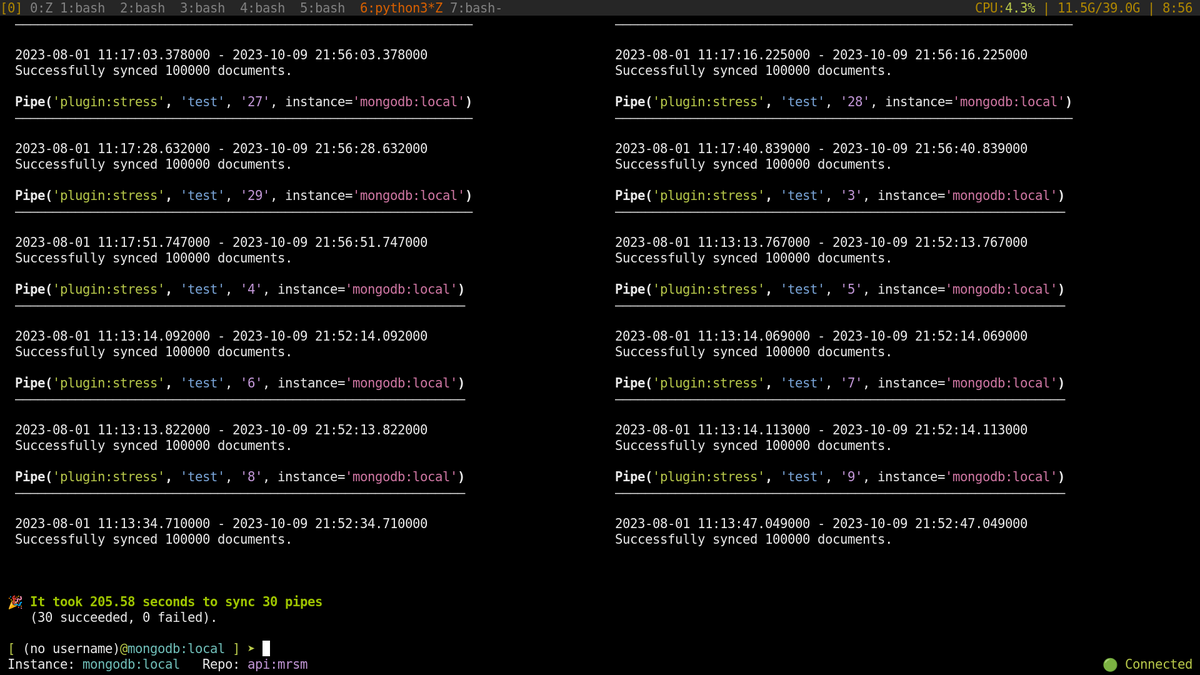The height and width of the screenshot is (675, 1200).
Task: Click timestamp '2023-08-01 11:17:51.747000'
Action: click(x=112, y=243)
